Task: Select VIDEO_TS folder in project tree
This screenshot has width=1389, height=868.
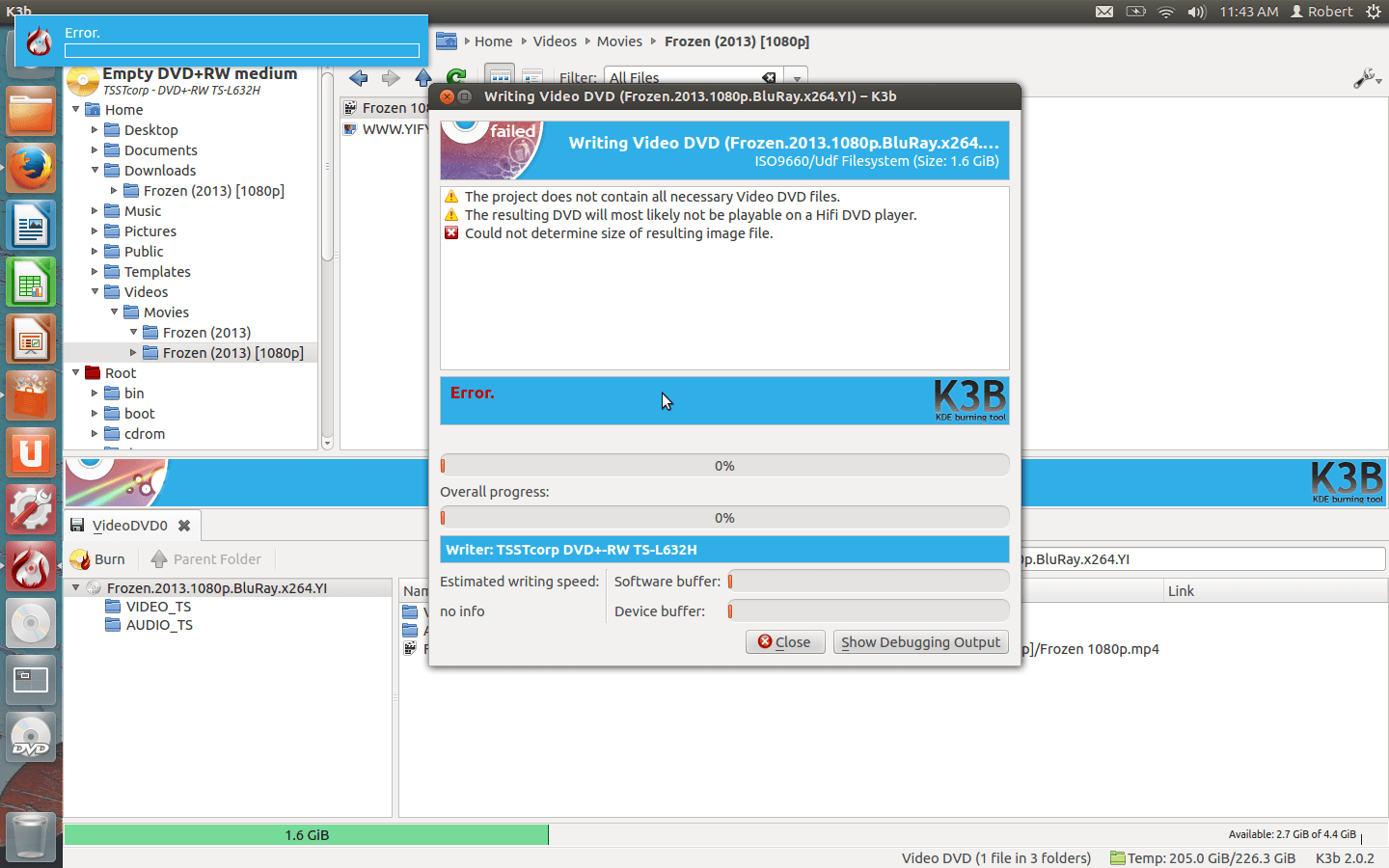Action: [x=158, y=607]
